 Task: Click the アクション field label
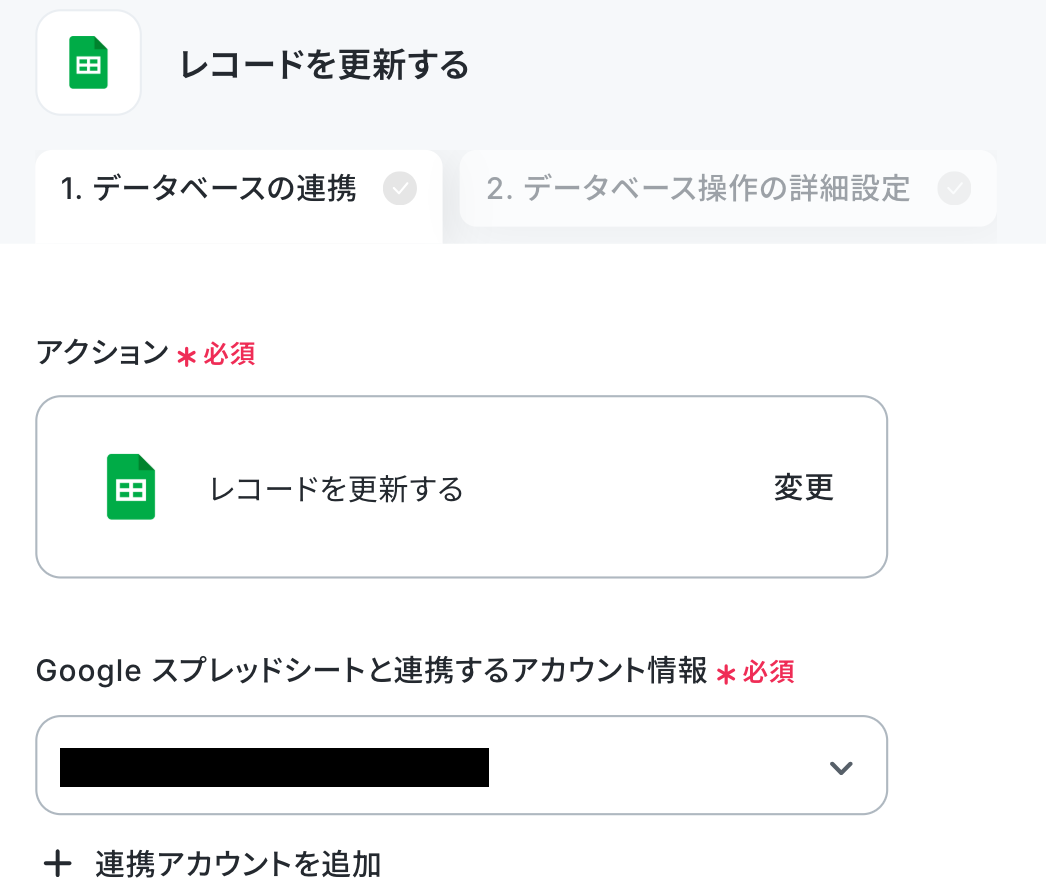tap(103, 352)
